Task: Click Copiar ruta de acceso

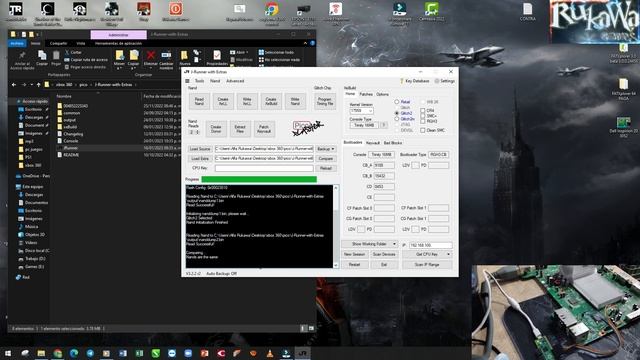Action: (86, 60)
